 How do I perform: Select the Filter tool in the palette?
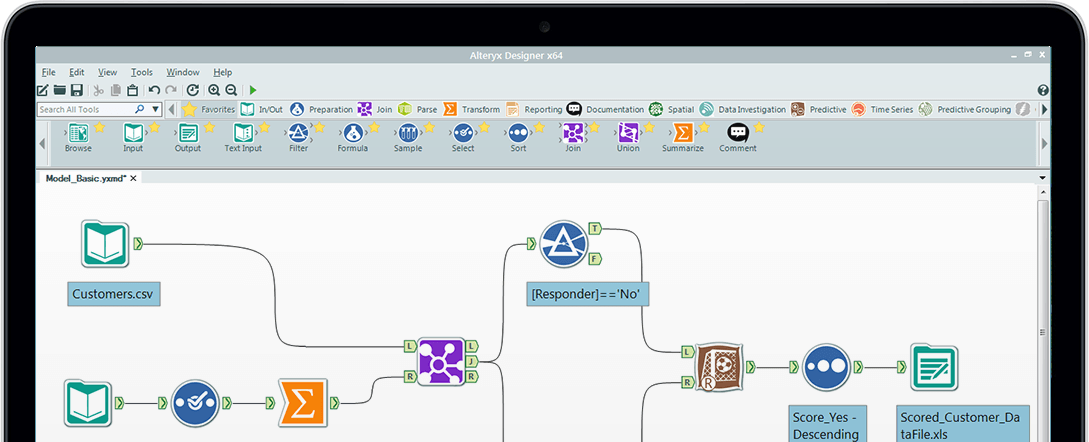[x=298, y=133]
